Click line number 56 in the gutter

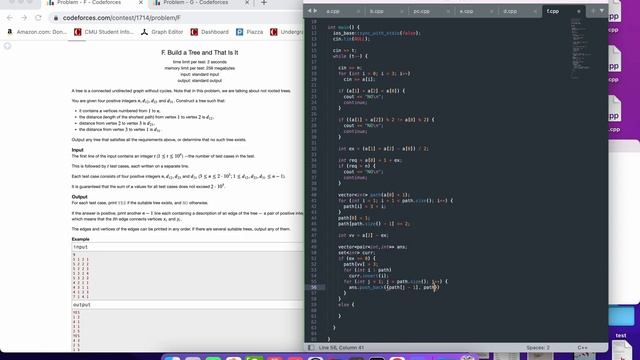click(x=314, y=287)
